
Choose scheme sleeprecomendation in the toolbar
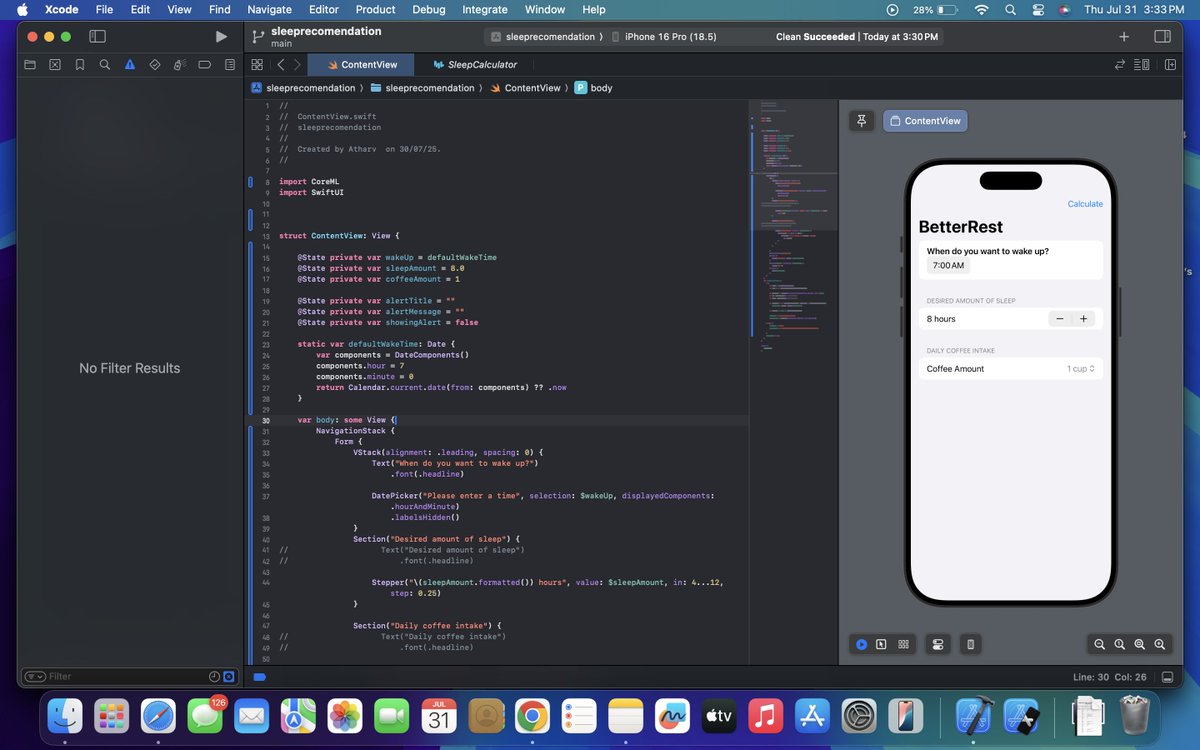[541, 37]
